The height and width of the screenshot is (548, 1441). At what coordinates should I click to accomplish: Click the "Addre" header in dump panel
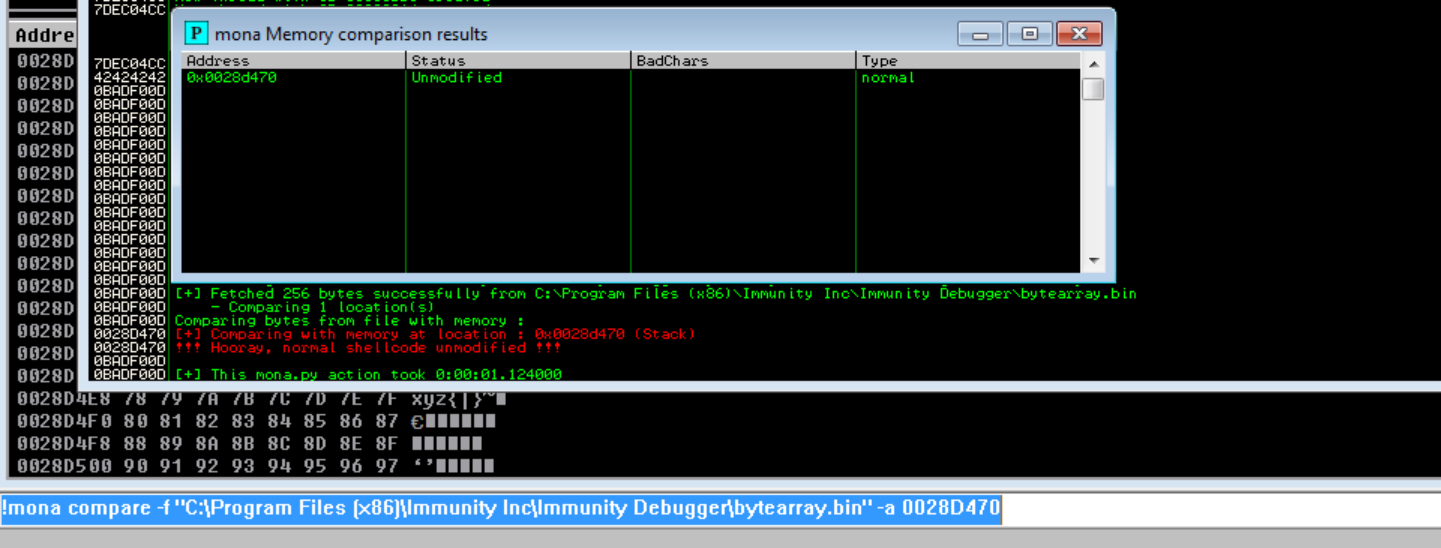click(x=44, y=35)
